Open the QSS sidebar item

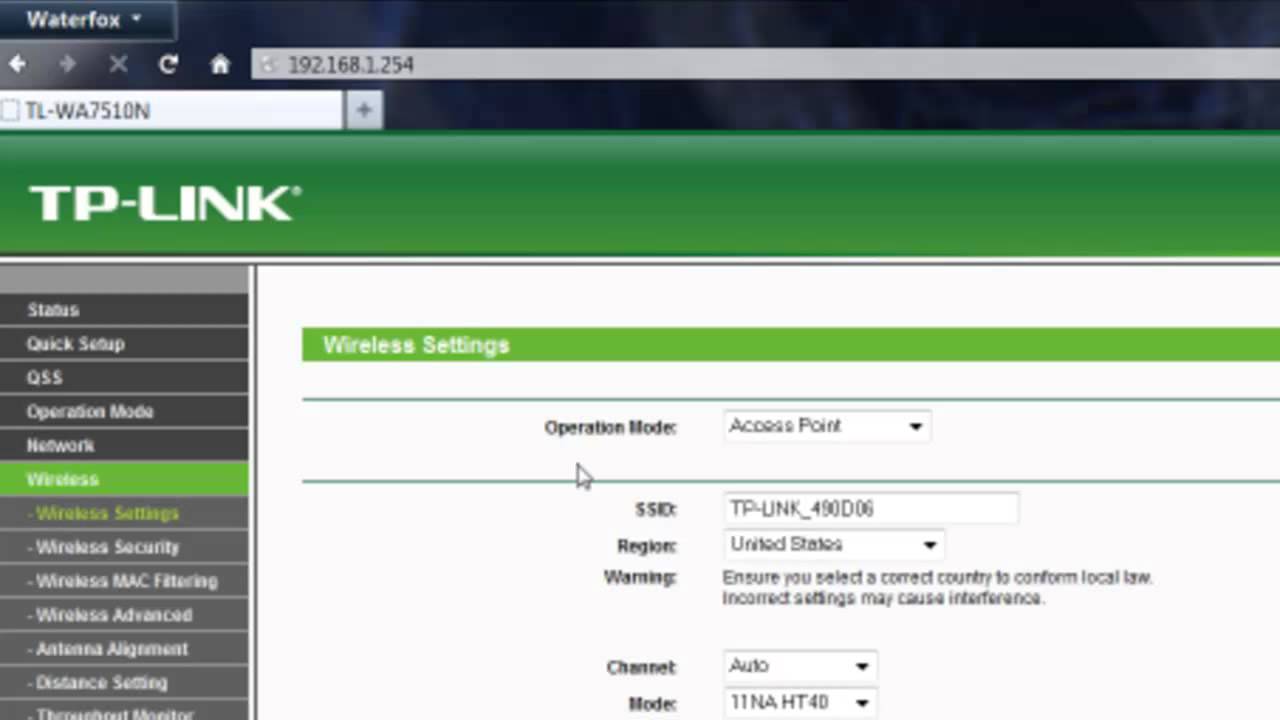click(x=124, y=378)
